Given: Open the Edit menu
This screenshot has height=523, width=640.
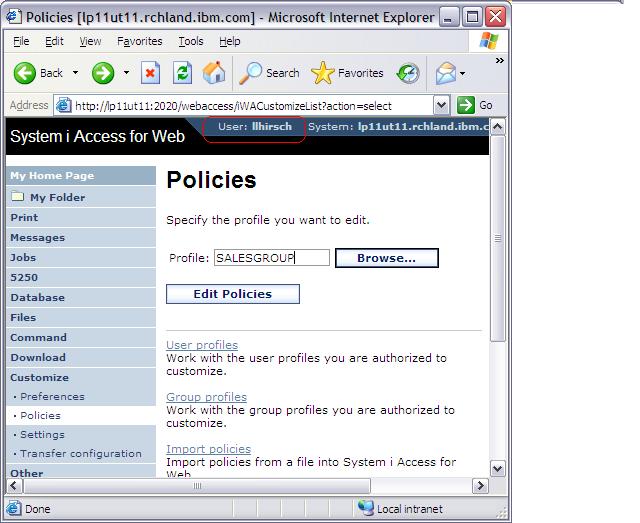Looking at the screenshot, I should (54, 41).
